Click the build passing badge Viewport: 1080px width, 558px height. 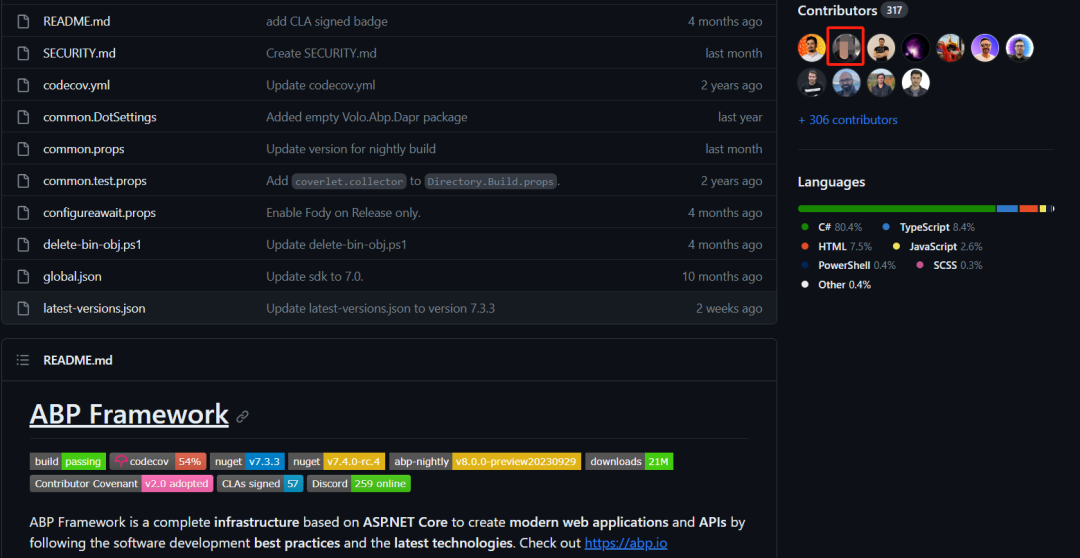click(x=68, y=462)
